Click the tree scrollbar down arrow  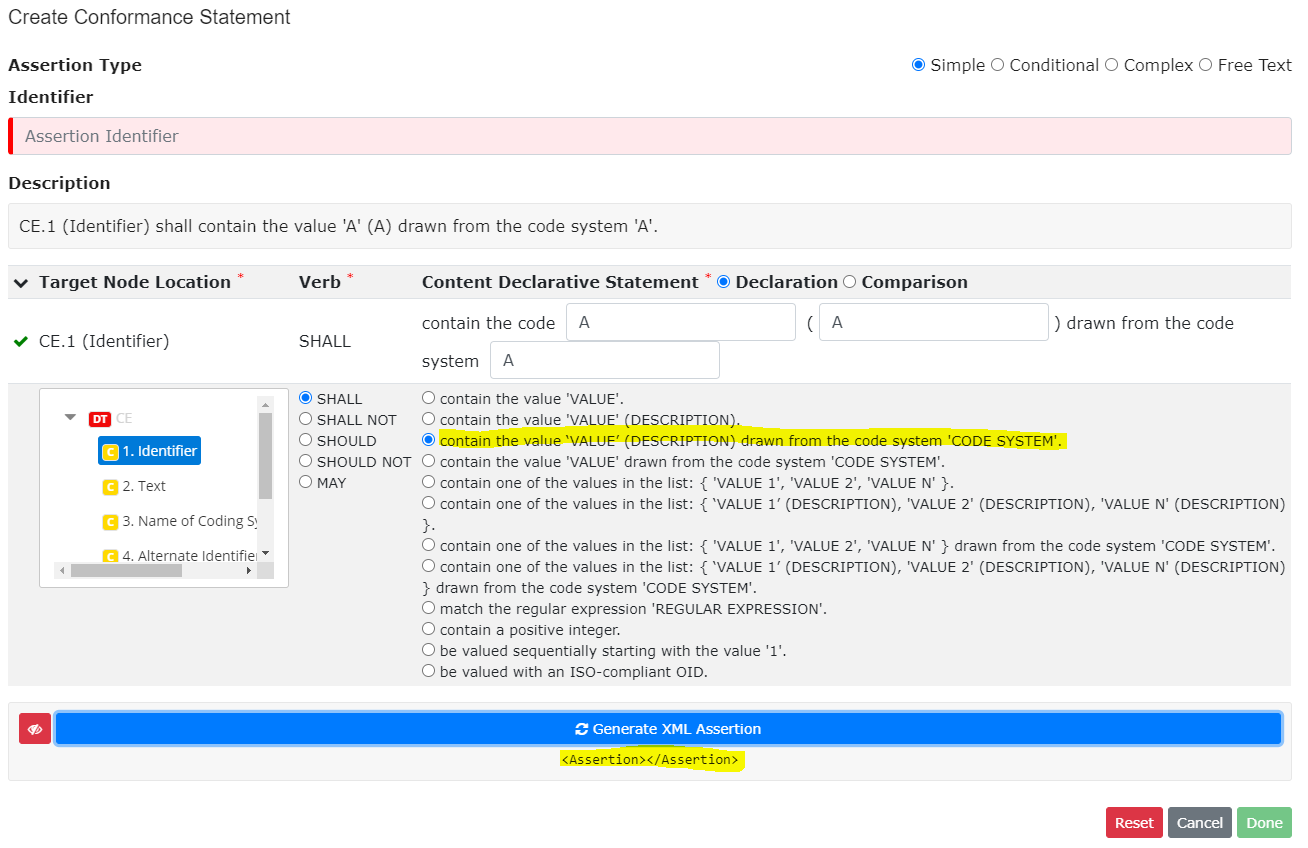pos(265,554)
